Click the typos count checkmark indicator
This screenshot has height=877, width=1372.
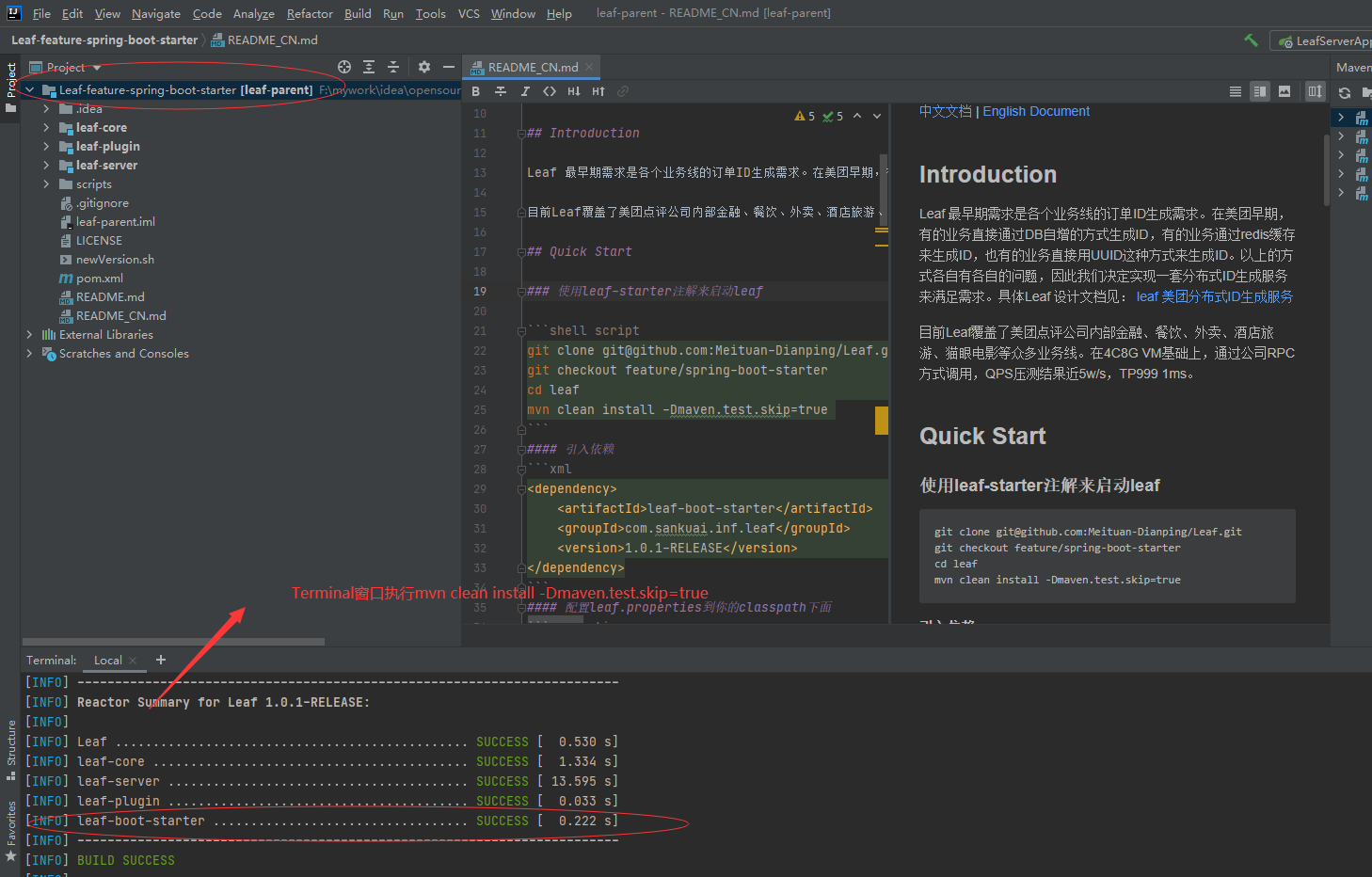833,117
